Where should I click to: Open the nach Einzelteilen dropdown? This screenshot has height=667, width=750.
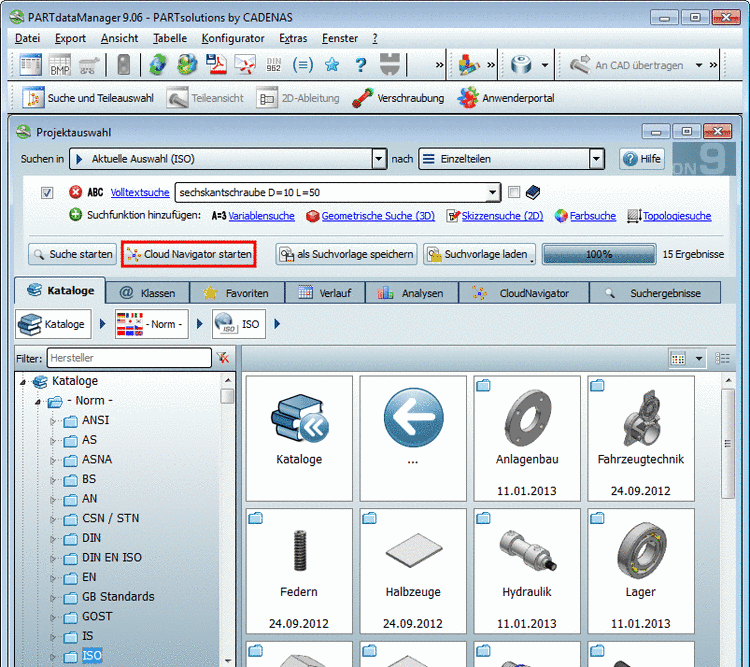[596, 159]
